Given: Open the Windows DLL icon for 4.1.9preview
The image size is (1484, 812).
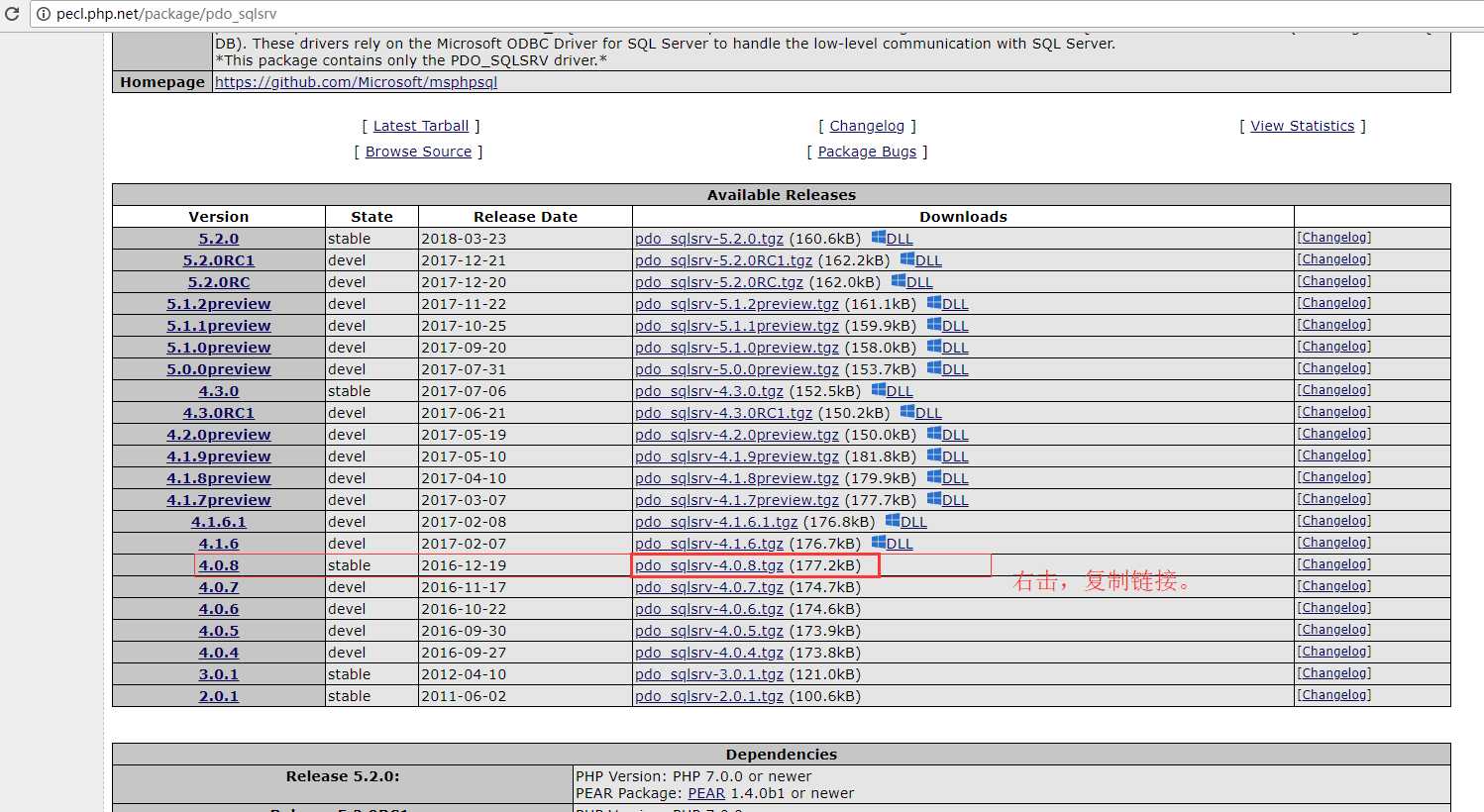Looking at the screenshot, I should click(x=933, y=456).
